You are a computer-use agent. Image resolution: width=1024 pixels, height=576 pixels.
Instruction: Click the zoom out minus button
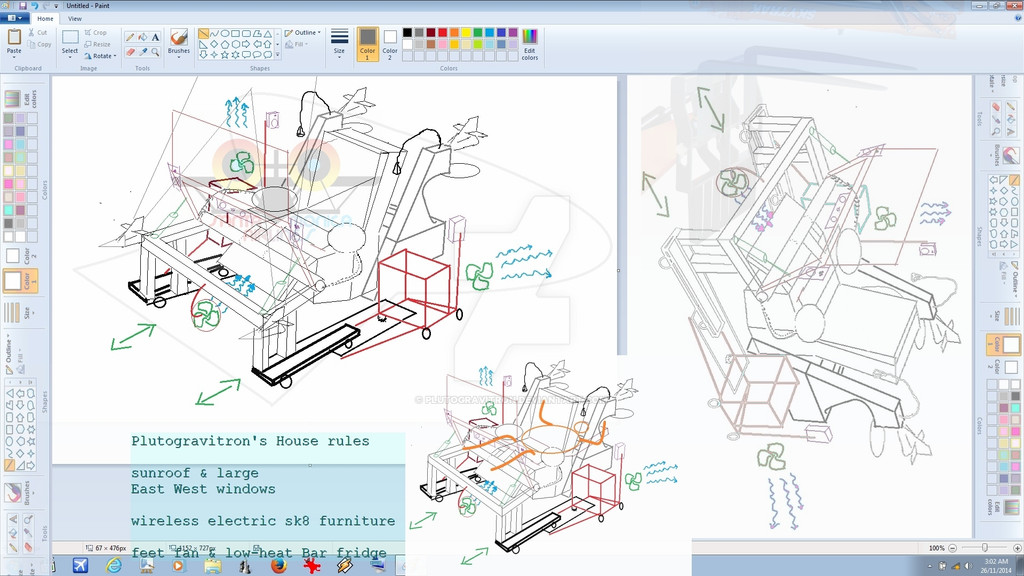952,548
